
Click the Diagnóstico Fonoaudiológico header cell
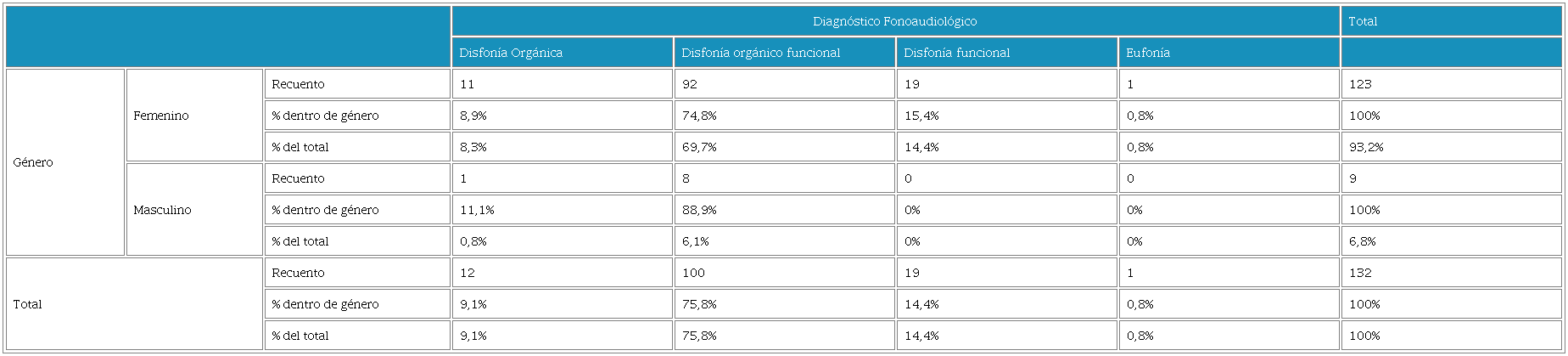point(894,21)
